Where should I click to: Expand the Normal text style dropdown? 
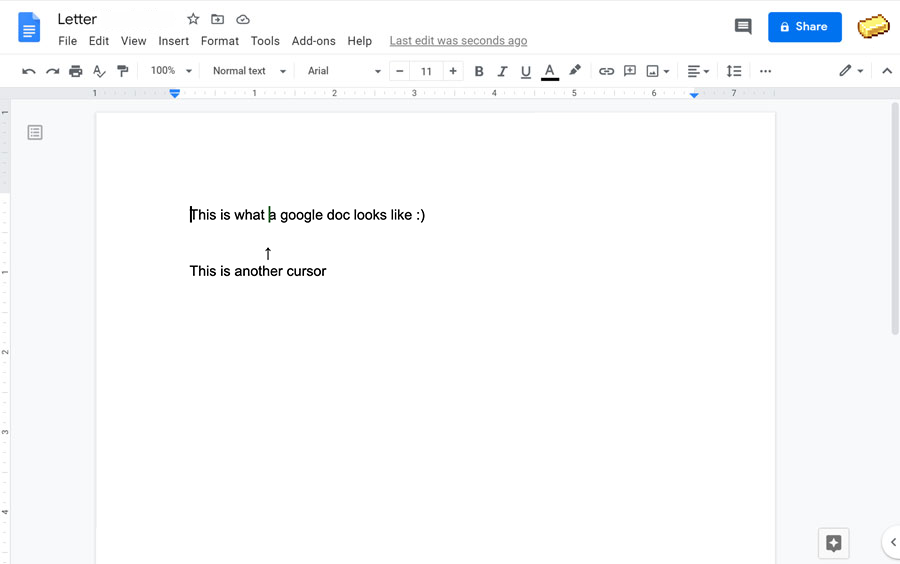(249, 71)
